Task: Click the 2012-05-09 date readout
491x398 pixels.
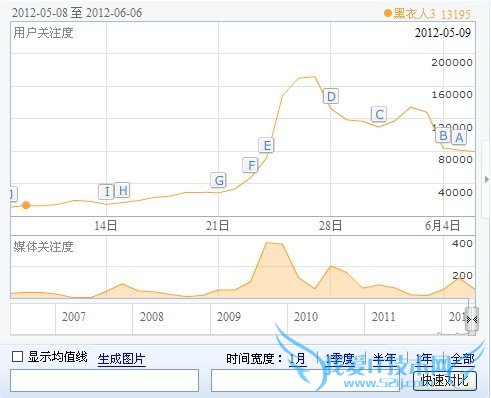Action: point(443,33)
